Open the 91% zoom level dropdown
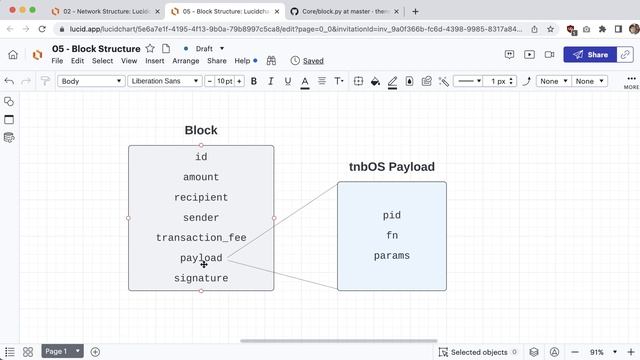Viewport: 640px width, 360px height. (603, 352)
